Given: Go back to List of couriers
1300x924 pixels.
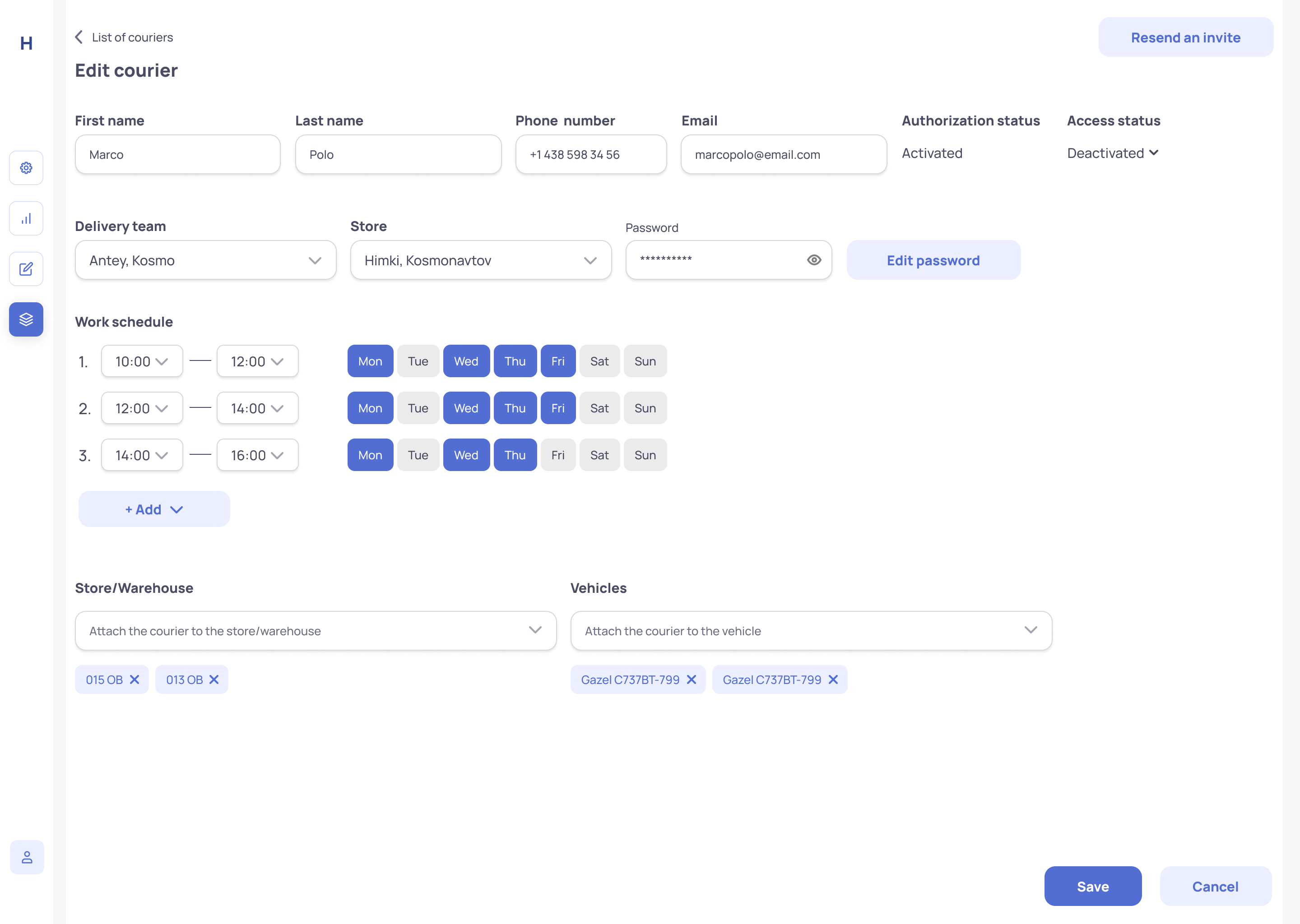Looking at the screenshot, I should click(x=132, y=37).
